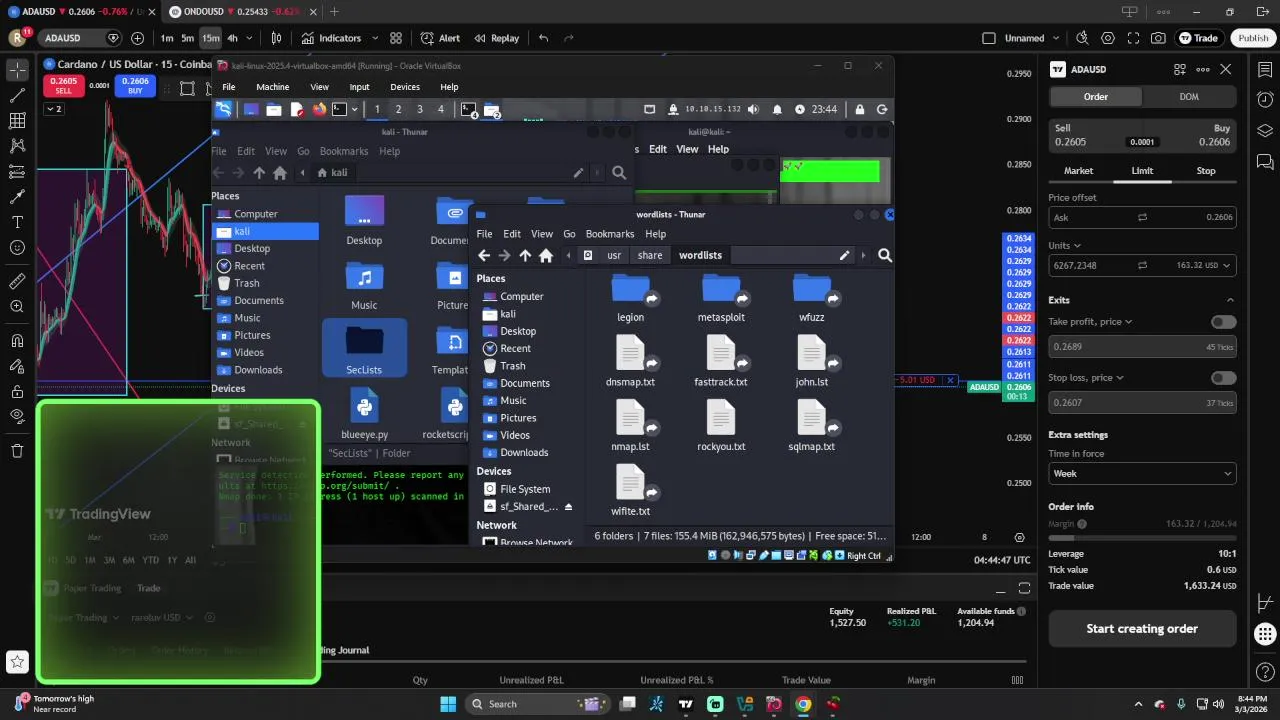Add symbol compare plus icon
Viewport: 1280px width, 720px height.
point(137,38)
